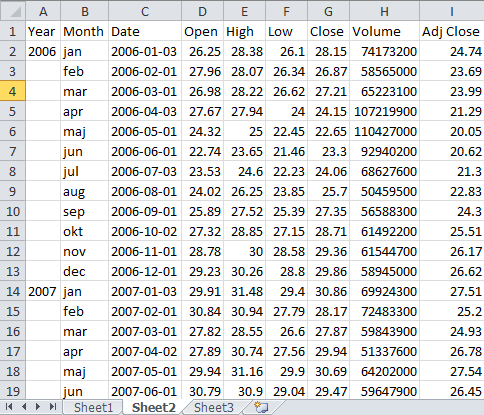Viewport: 484px width, 415px height.
Task: Go to the last sheet tab arrow
Action: [53, 407]
